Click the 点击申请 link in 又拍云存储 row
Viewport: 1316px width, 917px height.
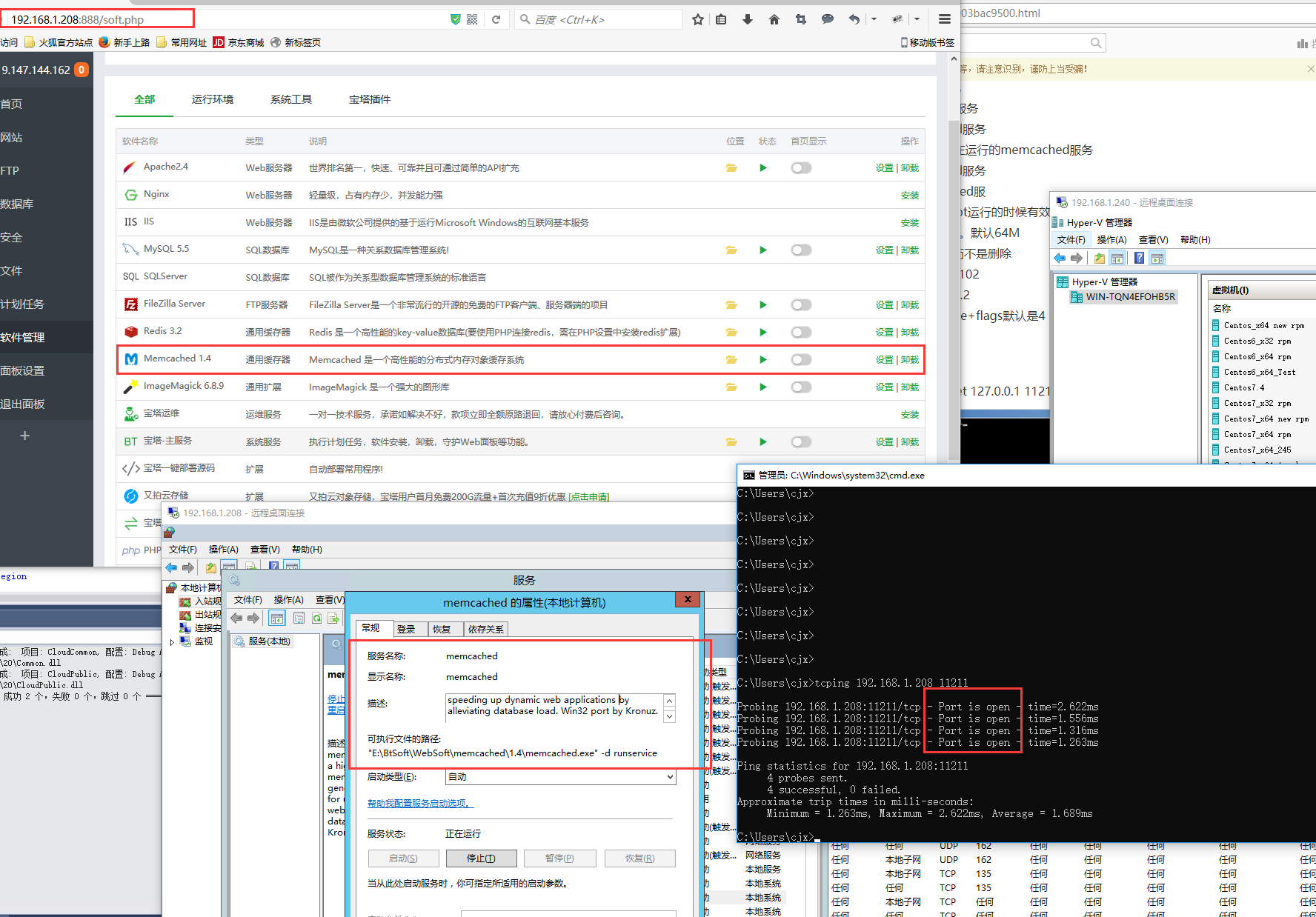pyautogui.click(x=588, y=497)
